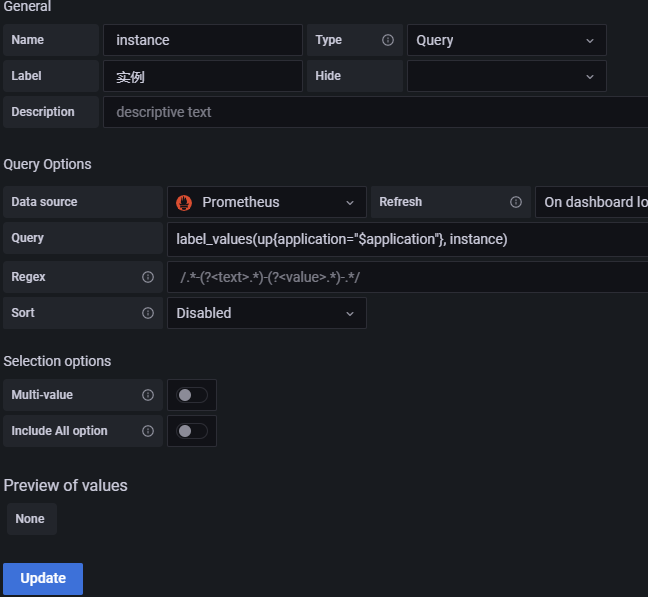Click the Selection options heading

[57, 361]
